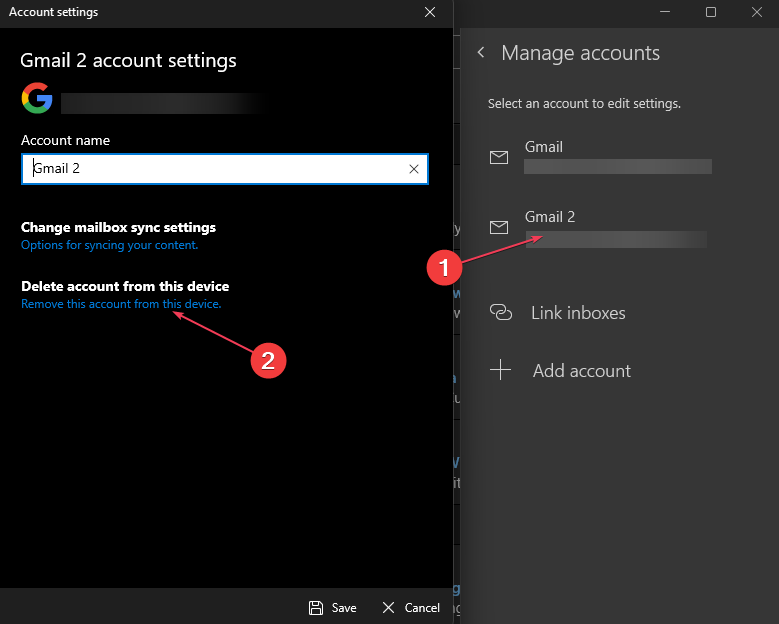
Task: Close the Account settings dialog
Action: pyautogui.click(x=430, y=12)
